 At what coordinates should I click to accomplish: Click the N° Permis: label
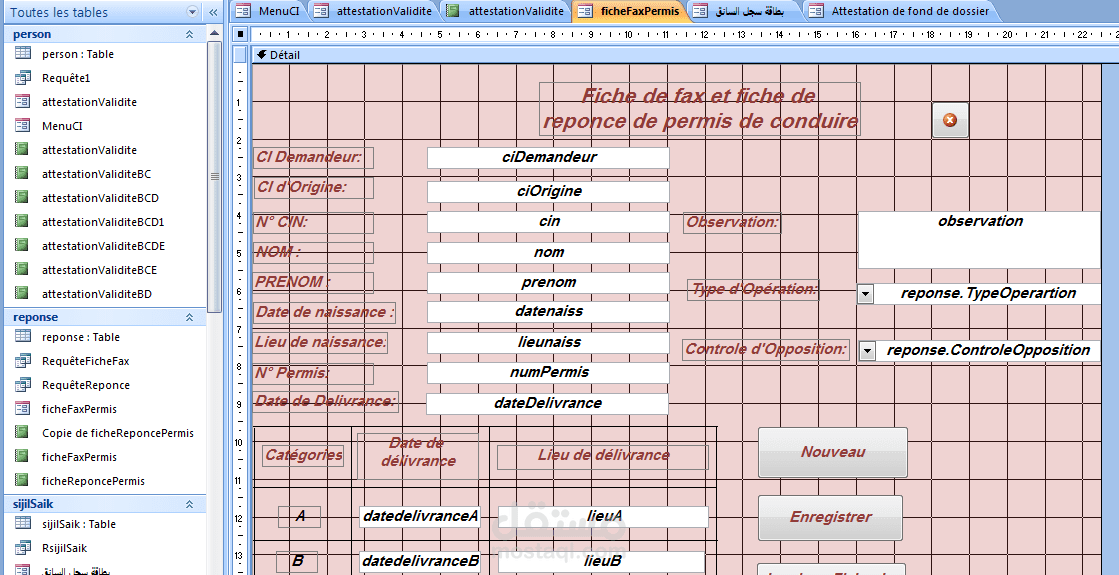click(x=313, y=373)
